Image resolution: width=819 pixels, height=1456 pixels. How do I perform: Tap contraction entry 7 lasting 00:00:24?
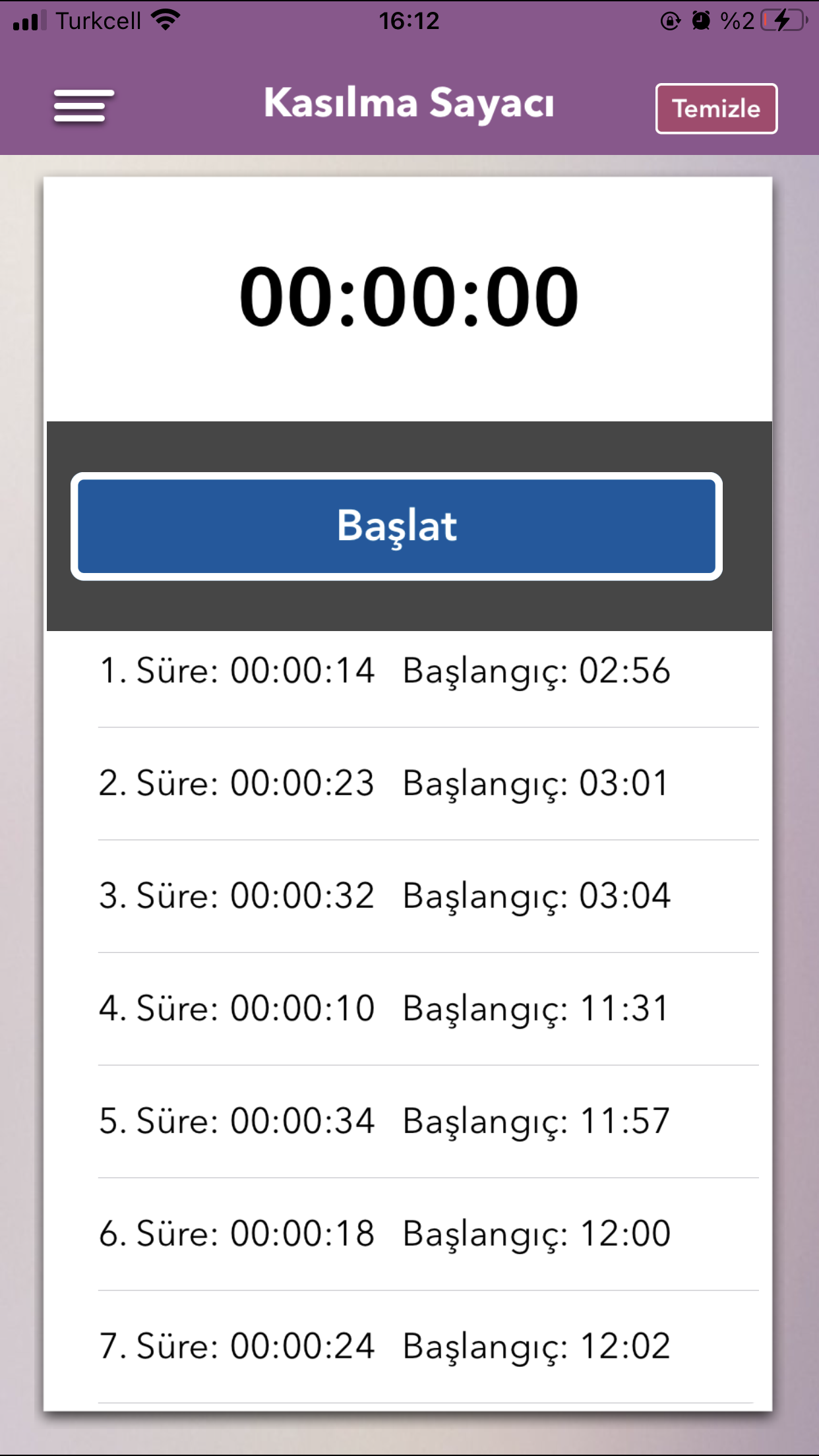click(384, 1347)
